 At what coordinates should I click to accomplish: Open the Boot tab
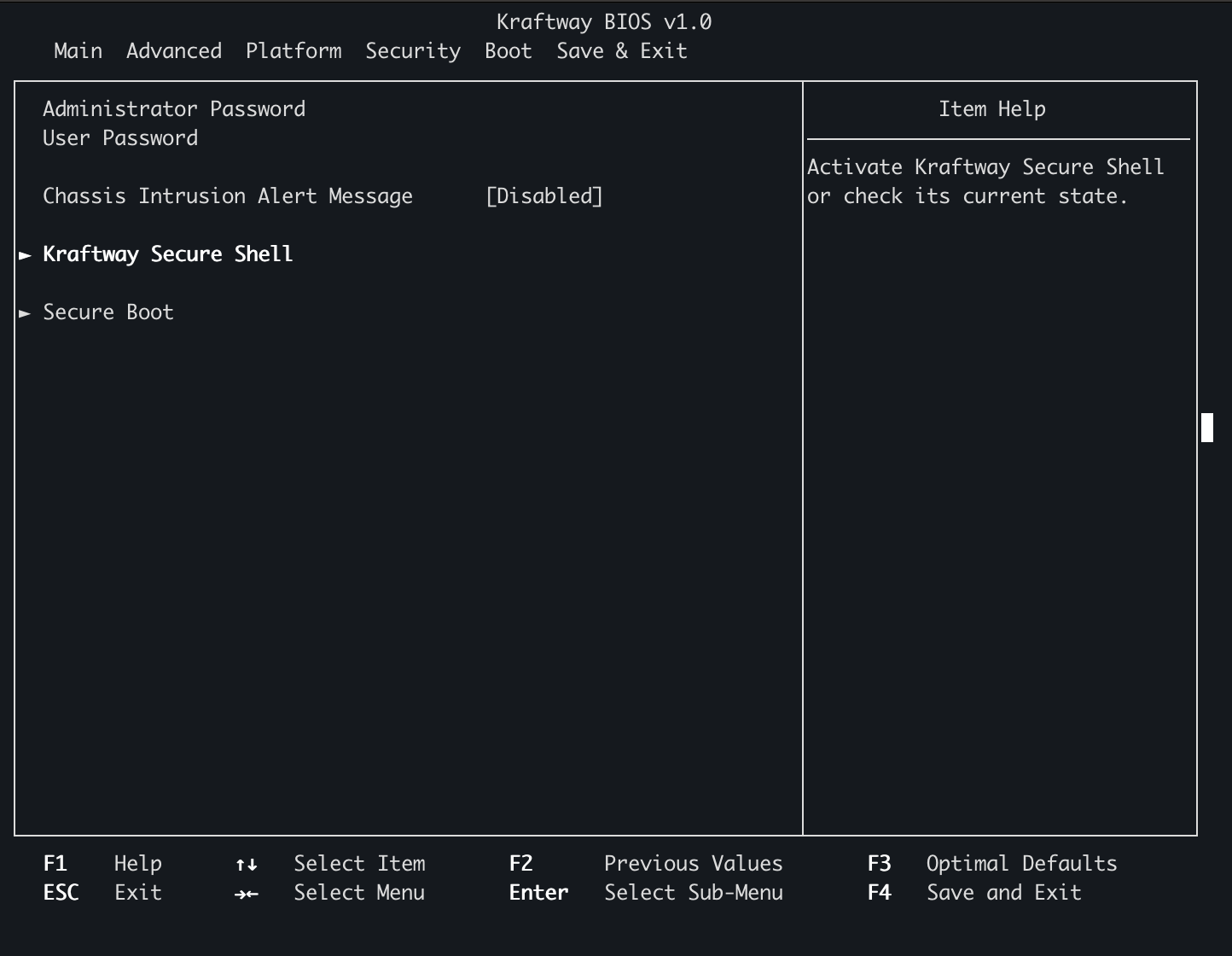tap(508, 51)
